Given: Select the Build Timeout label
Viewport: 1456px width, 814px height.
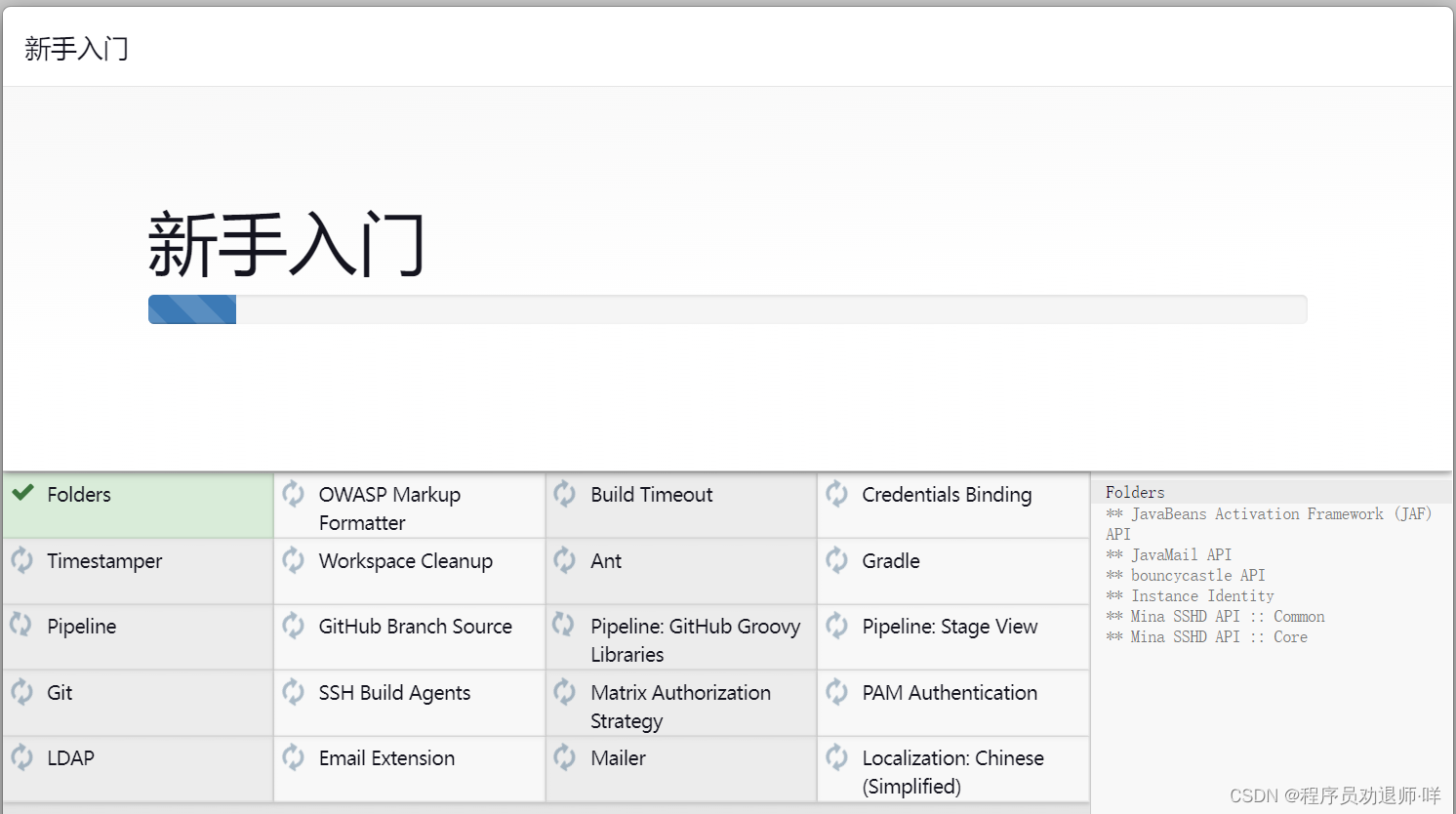Looking at the screenshot, I should click(x=652, y=495).
